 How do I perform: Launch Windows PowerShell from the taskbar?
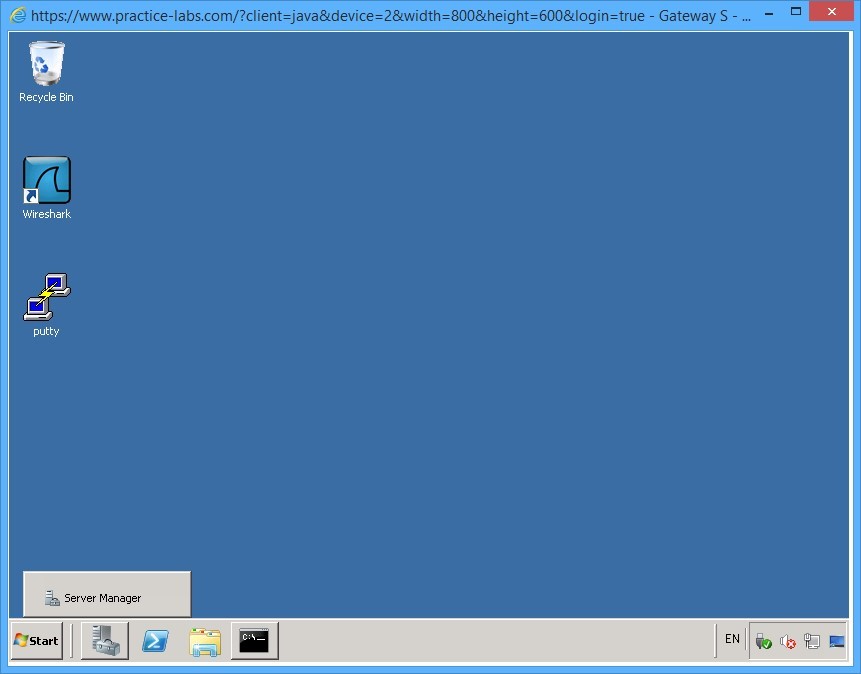pyautogui.click(x=155, y=641)
